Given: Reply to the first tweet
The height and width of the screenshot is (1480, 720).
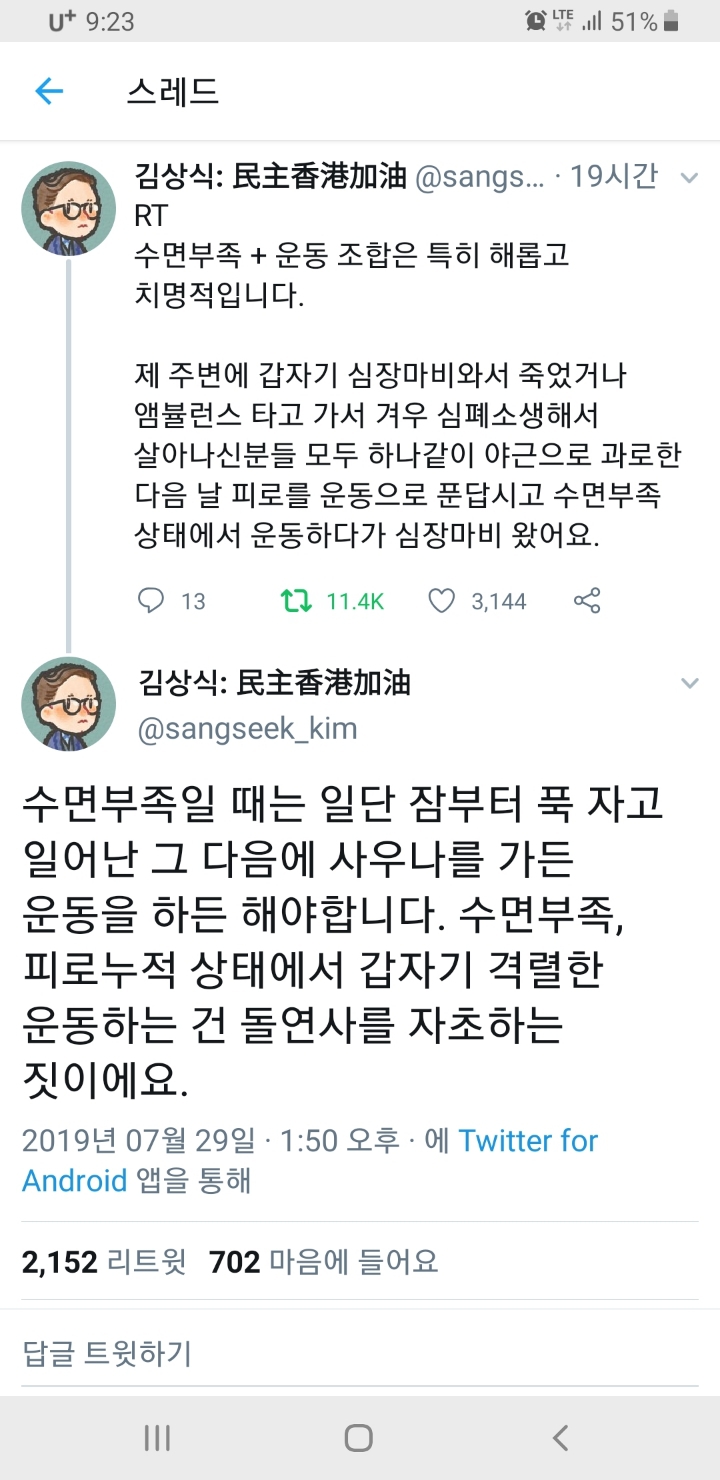Looking at the screenshot, I should 151,600.
